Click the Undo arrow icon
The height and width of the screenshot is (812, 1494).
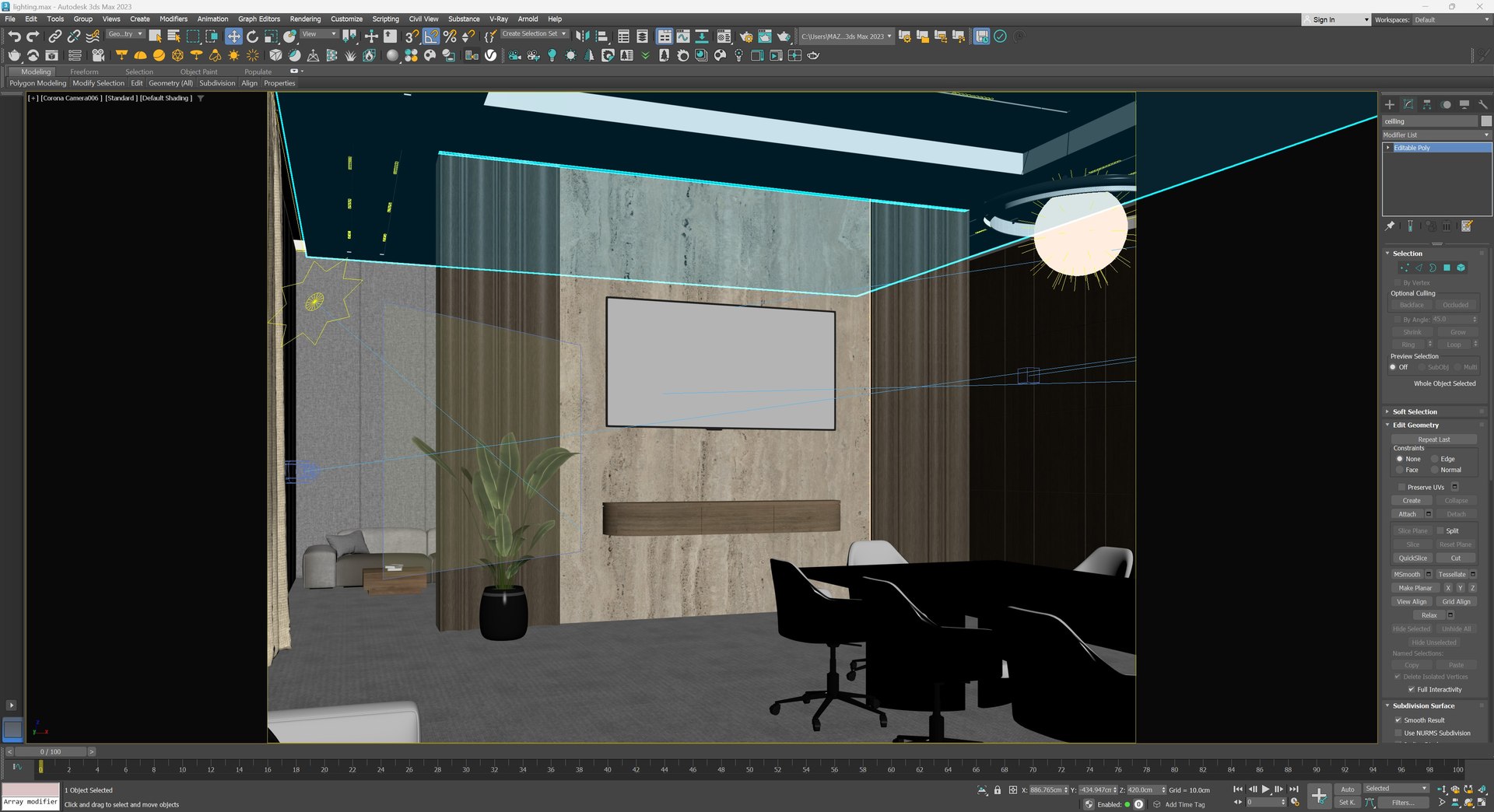[x=14, y=37]
